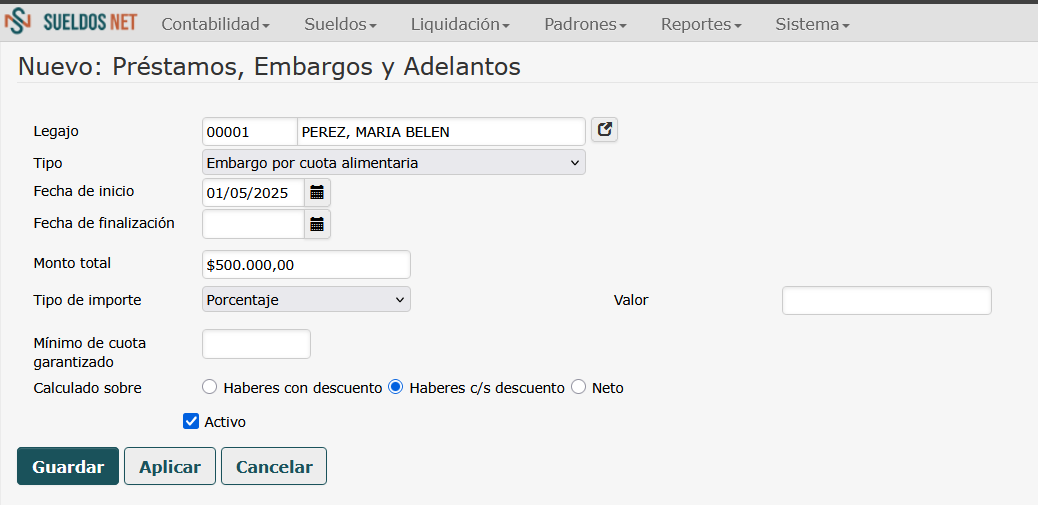Toggle the Activo checkbox
This screenshot has height=505, width=1038.
(192, 421)
